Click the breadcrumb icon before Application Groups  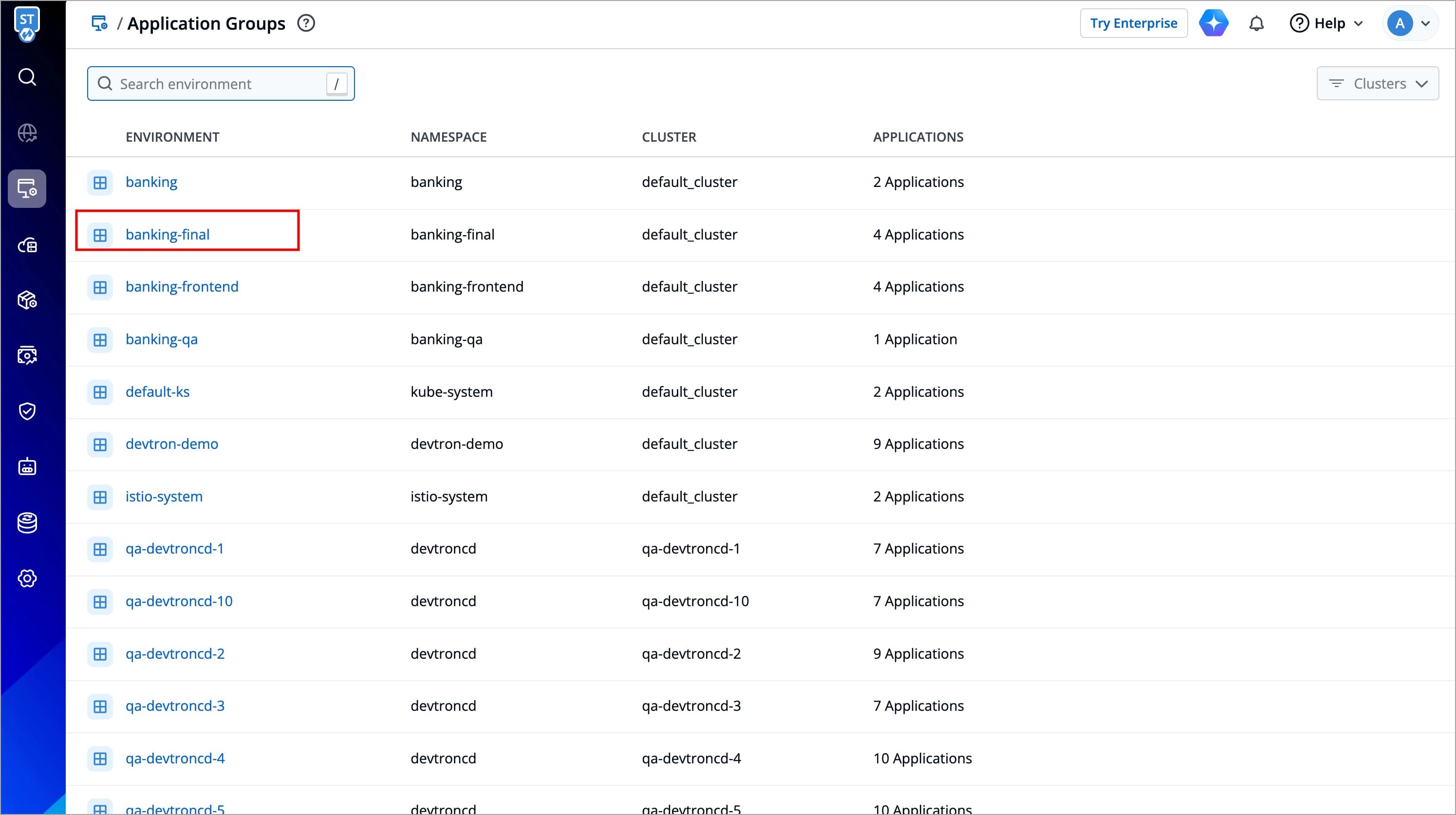[x=99, y=24]
